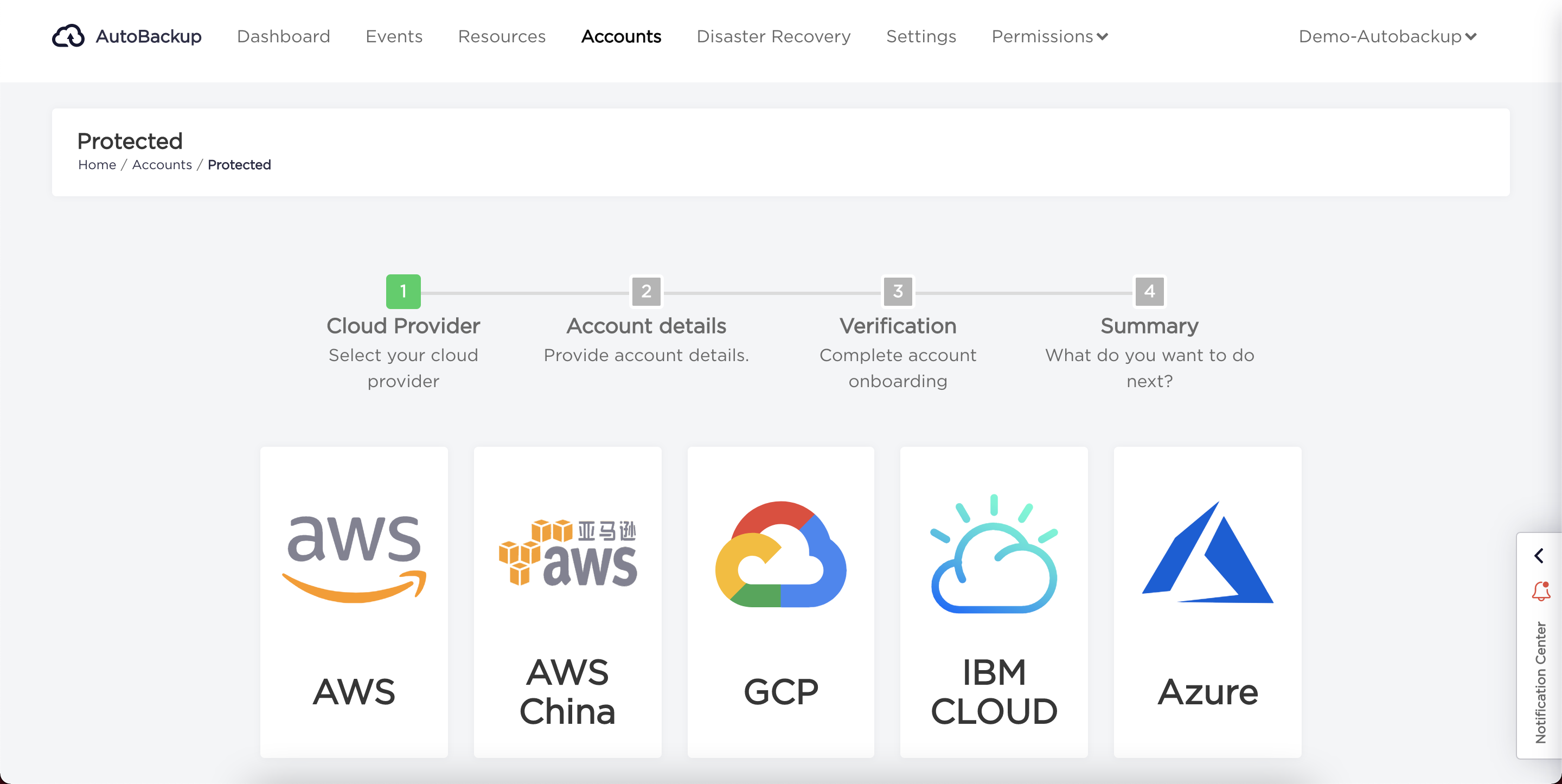This screenshot has width=1562, height=784.
Task: Choose GCP as the cloud provider
Action: [781, 601]
